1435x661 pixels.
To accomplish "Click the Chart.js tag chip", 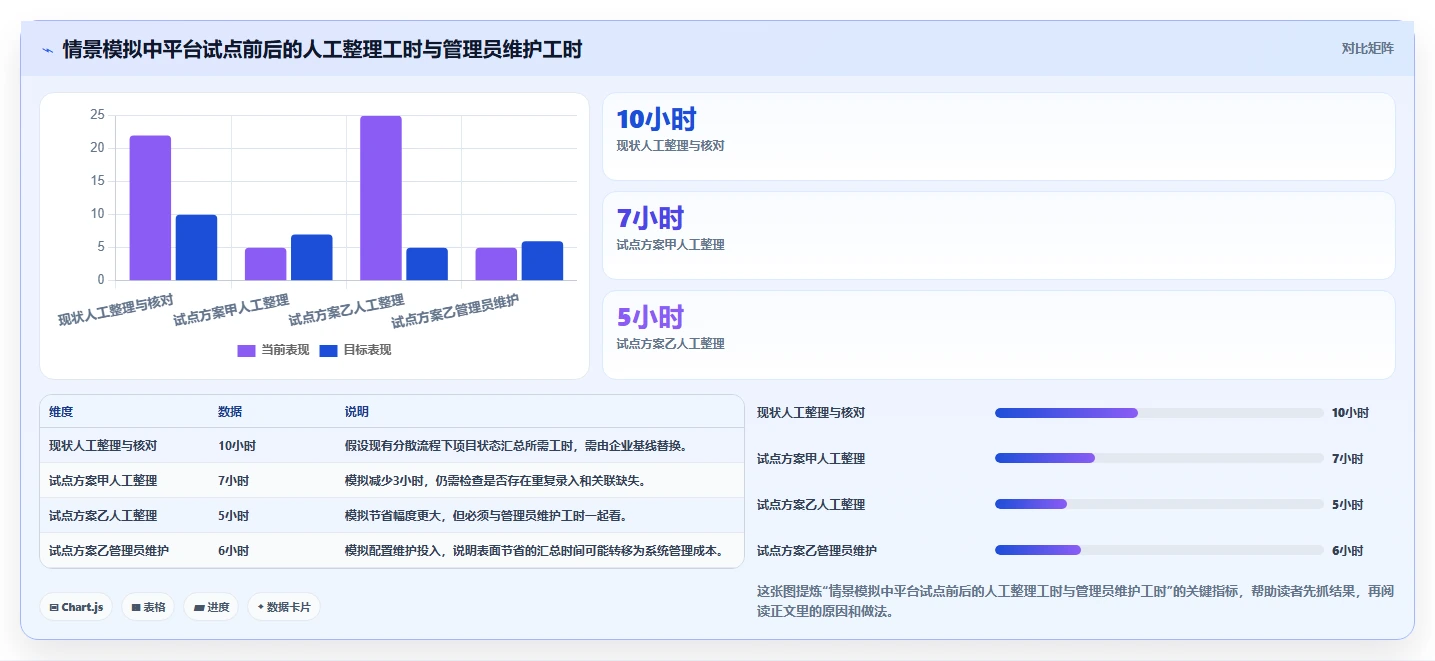I will (76, 607).
